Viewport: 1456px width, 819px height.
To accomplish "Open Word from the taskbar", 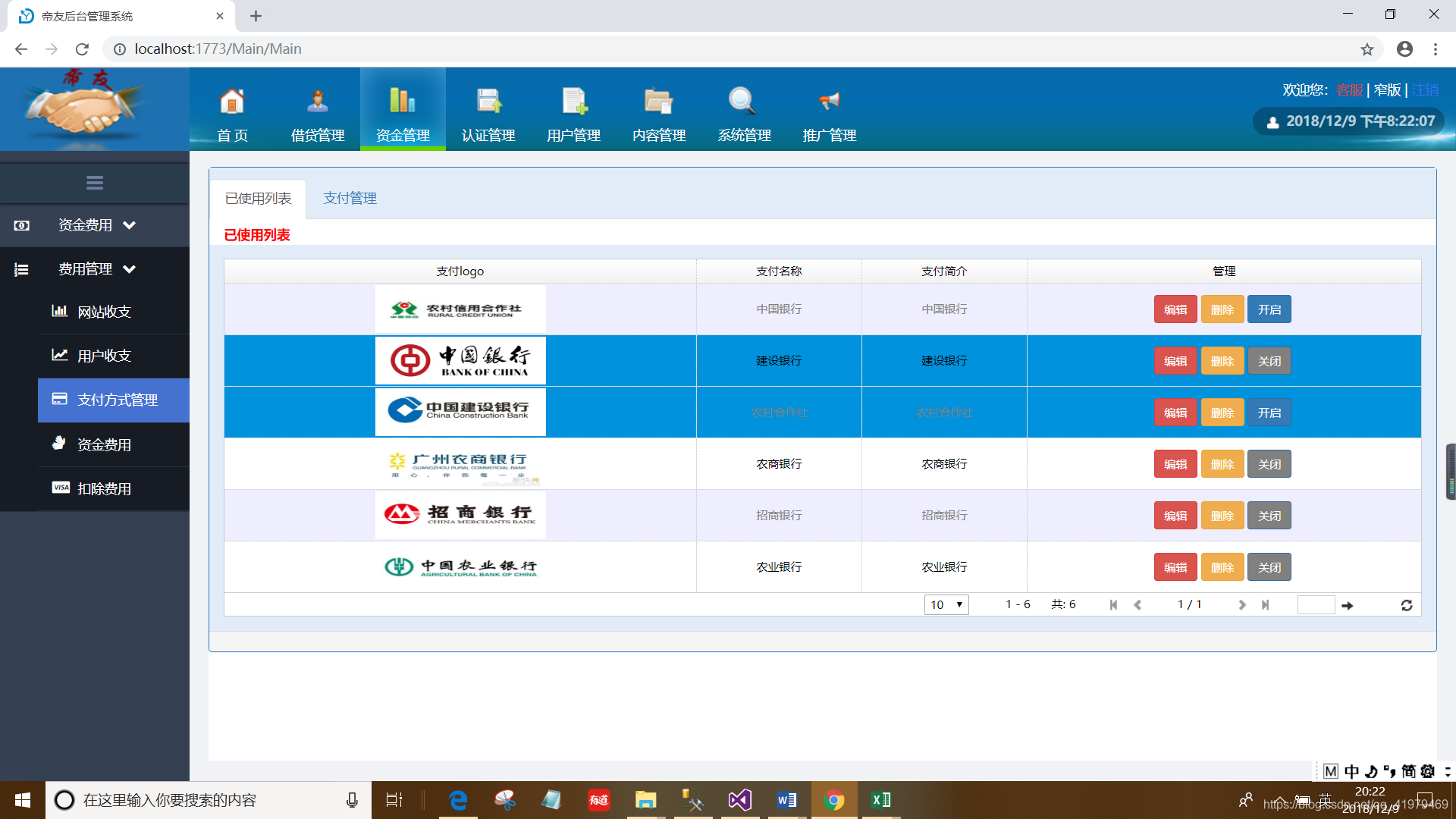I will tap(786, 800).
